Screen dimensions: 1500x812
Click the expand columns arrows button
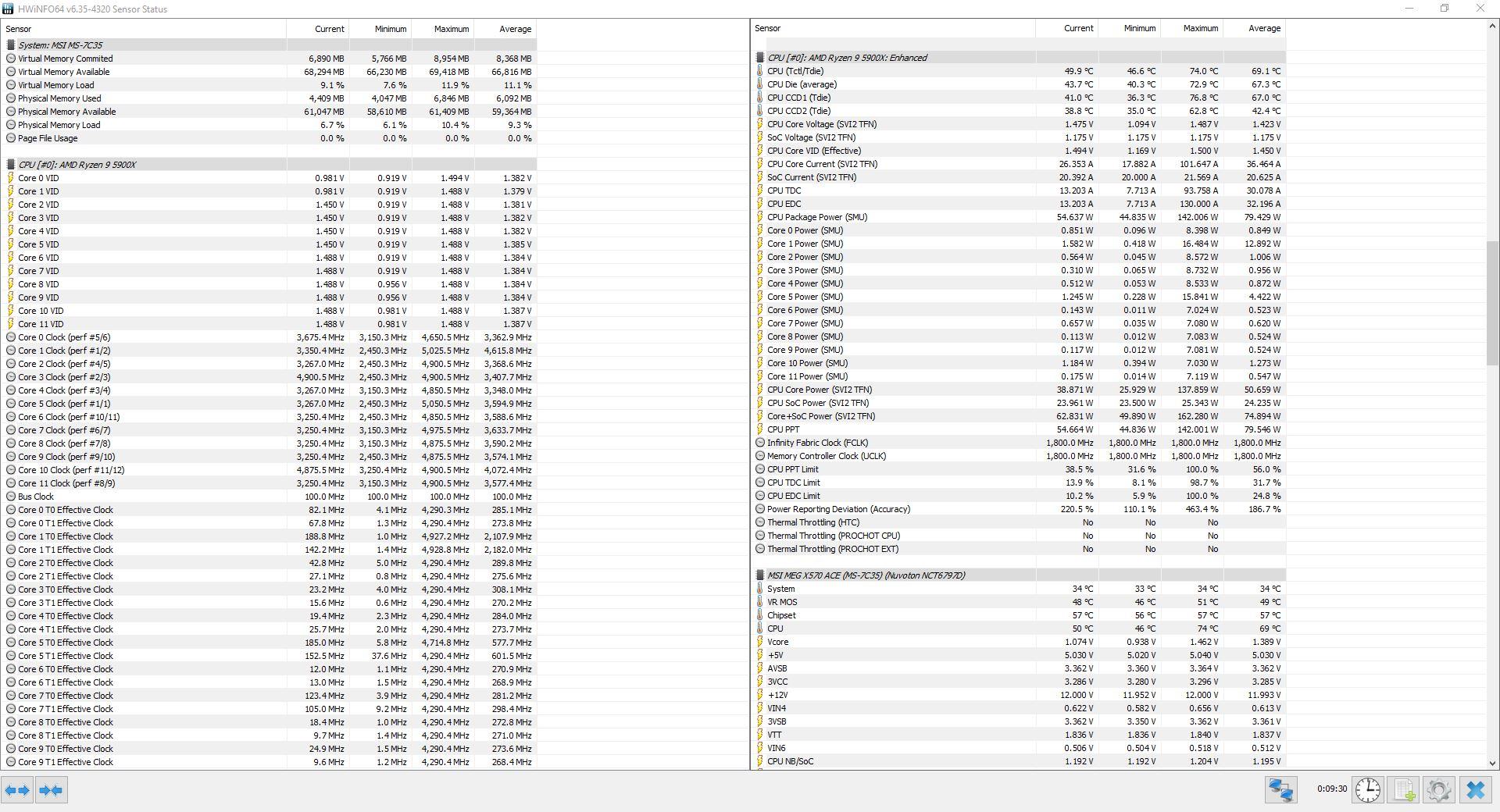pyautogui.click(x=17, y=790)
